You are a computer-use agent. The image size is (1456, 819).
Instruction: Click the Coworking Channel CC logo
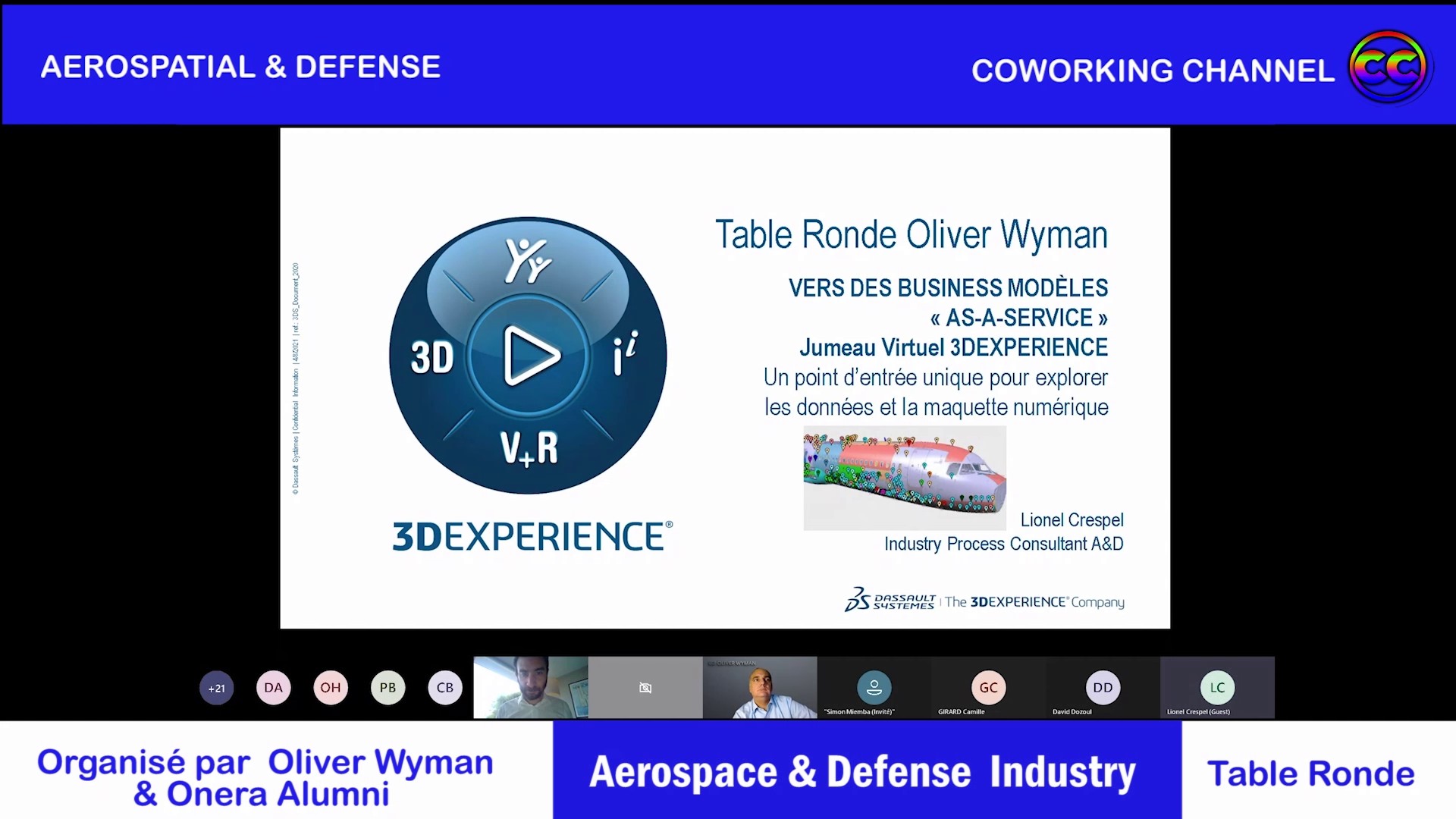tap(1388, 67)
